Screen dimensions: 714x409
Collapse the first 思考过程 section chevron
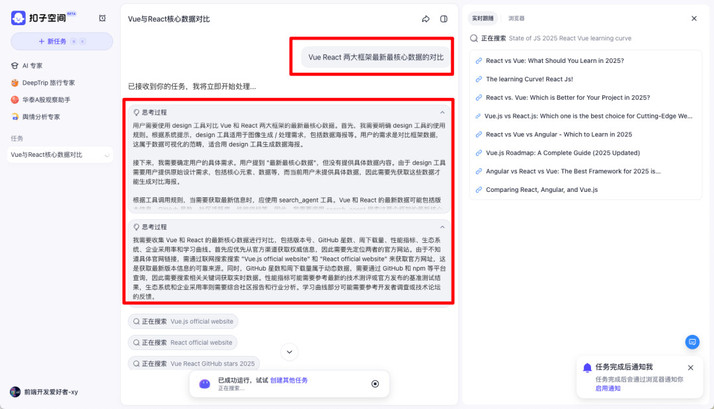tap(442, 112)
